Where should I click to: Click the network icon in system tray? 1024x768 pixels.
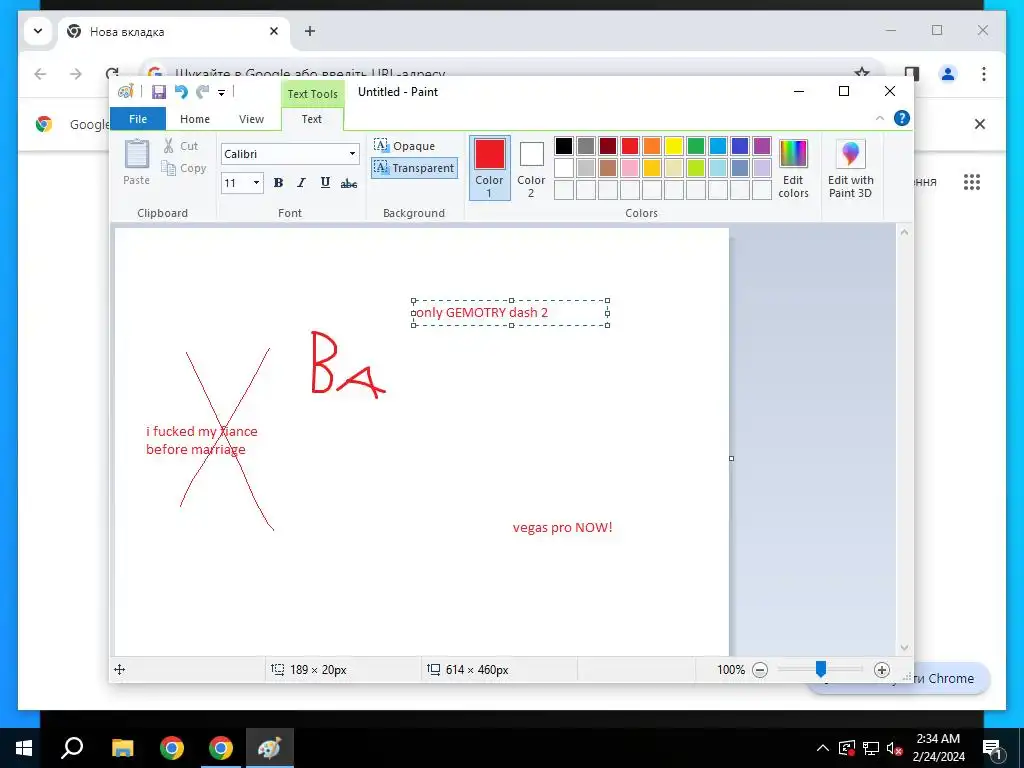tap(871, 748)
